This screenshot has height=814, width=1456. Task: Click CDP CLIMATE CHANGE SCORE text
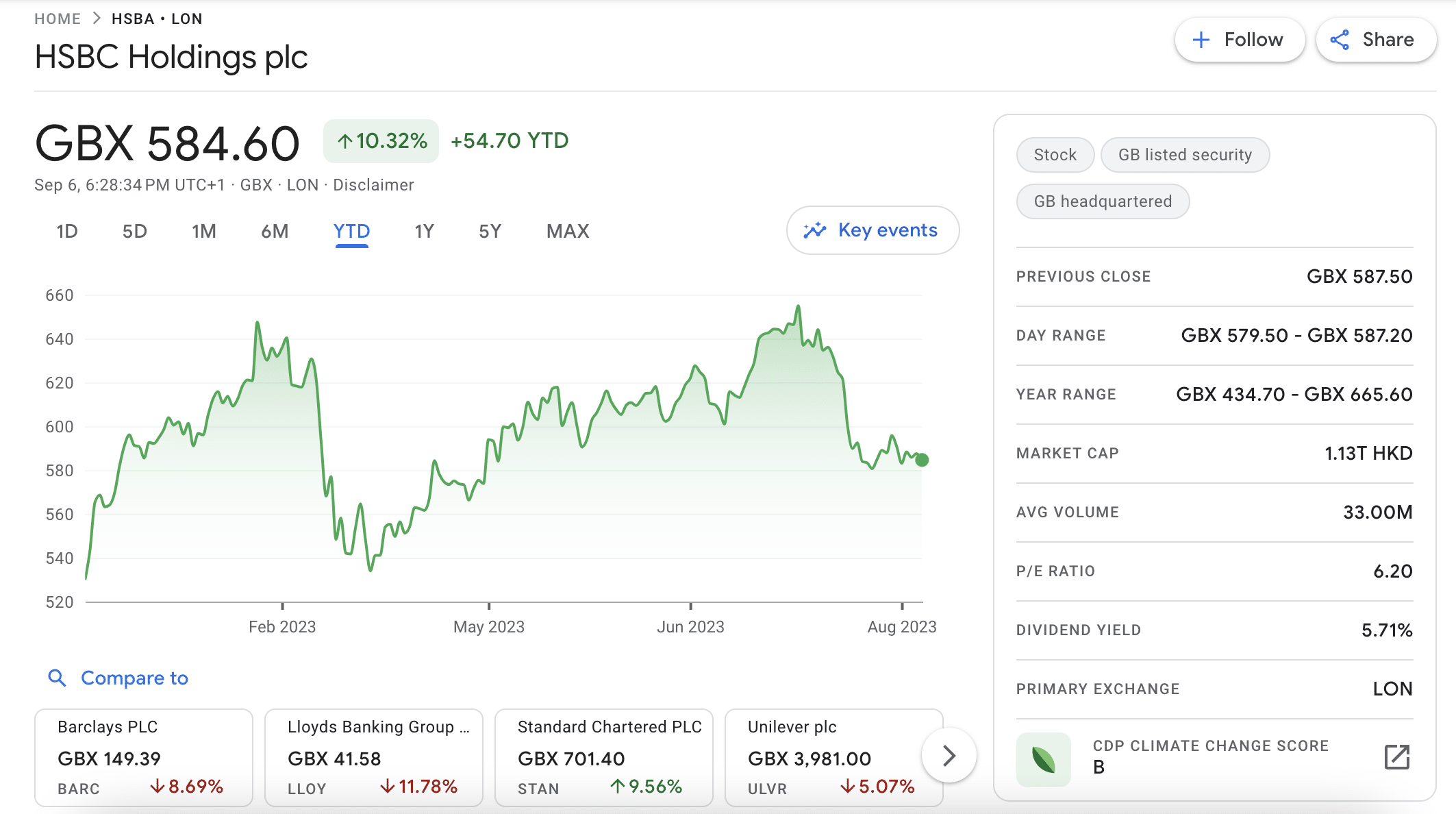(1211, 746)
